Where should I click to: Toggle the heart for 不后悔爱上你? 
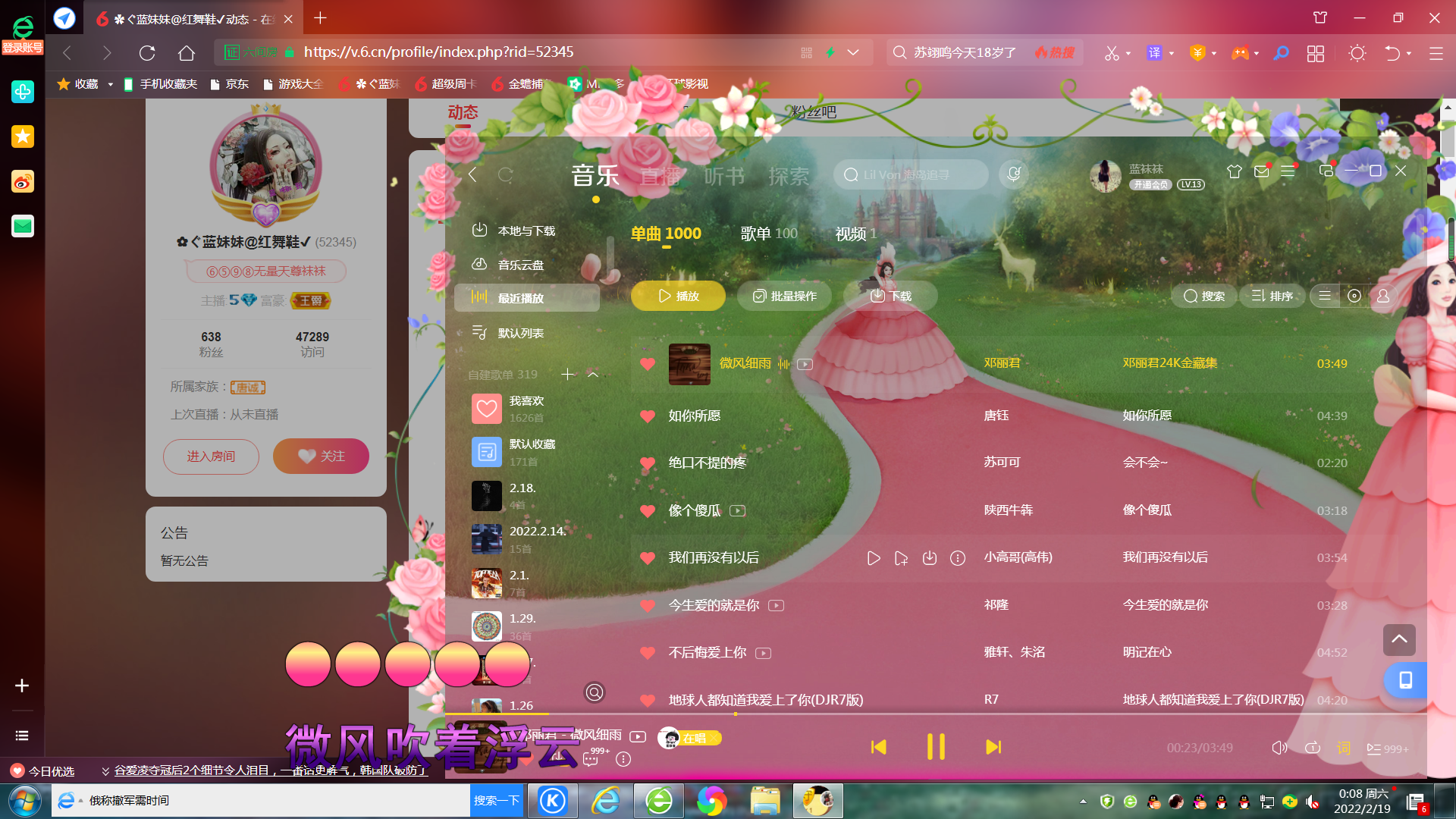648,652
